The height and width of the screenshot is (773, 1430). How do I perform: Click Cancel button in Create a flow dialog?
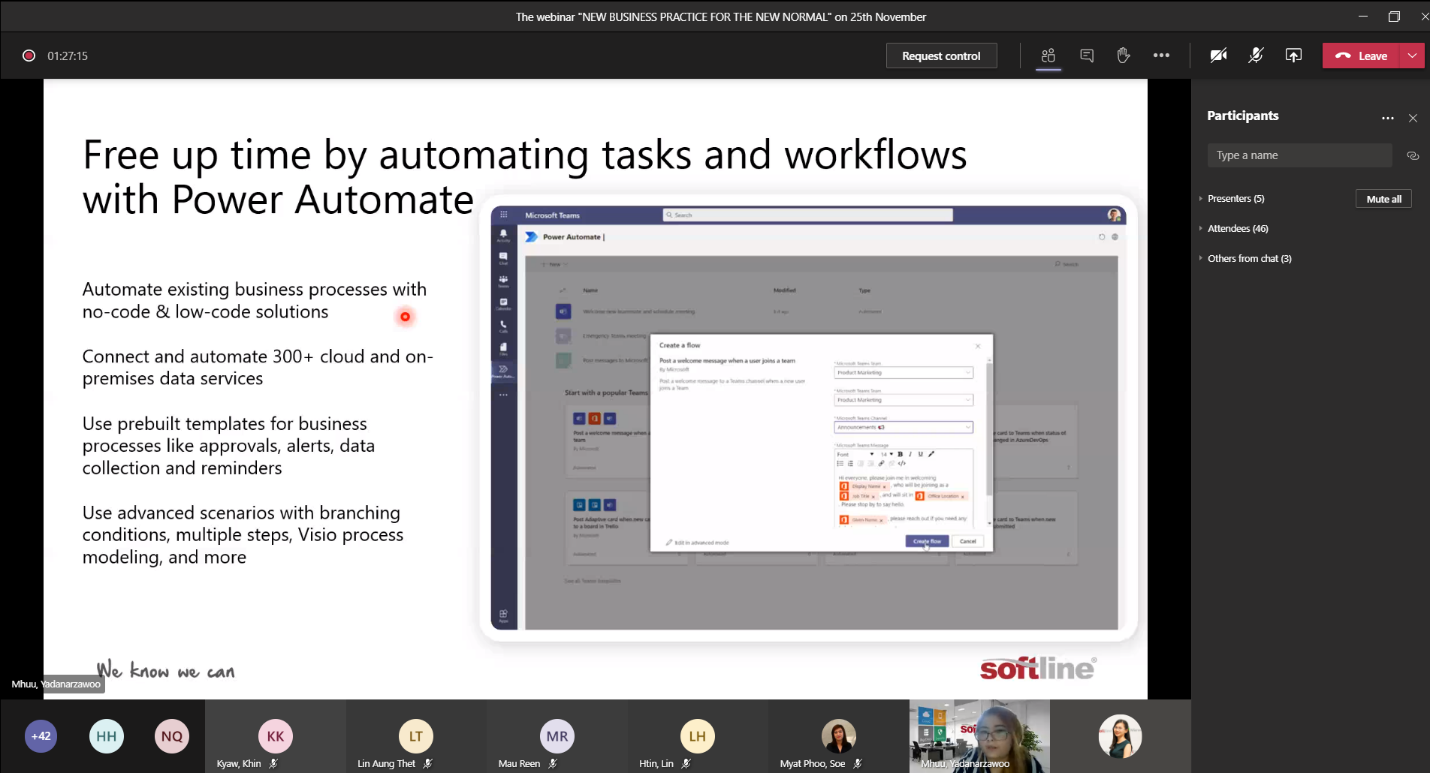[967, 541]
